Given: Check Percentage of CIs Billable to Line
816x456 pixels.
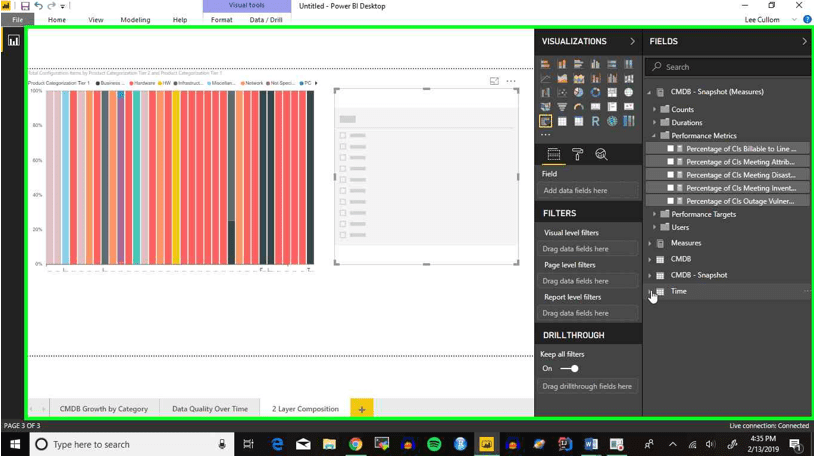Looking at the screenshot, I should tap(670, 149).
